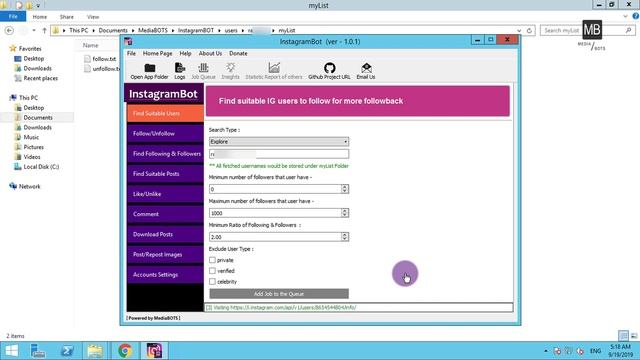The width and height of the screenshot is (640, 360).
Task: Show hidden system tray icons
Action: click(x=546, y=351)
